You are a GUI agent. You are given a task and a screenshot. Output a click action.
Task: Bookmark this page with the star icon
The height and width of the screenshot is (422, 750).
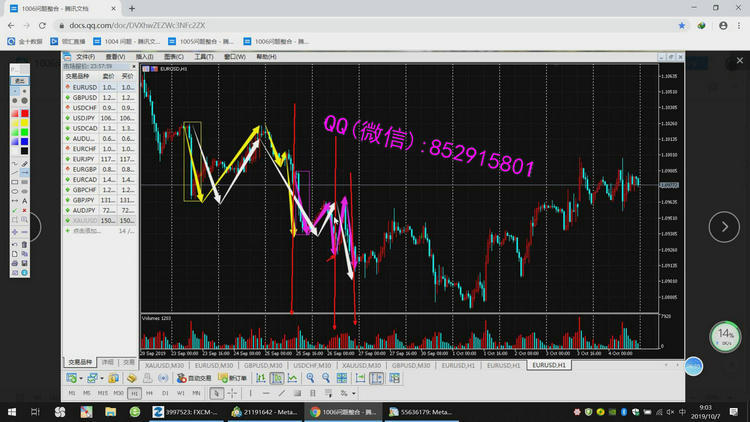682,25
